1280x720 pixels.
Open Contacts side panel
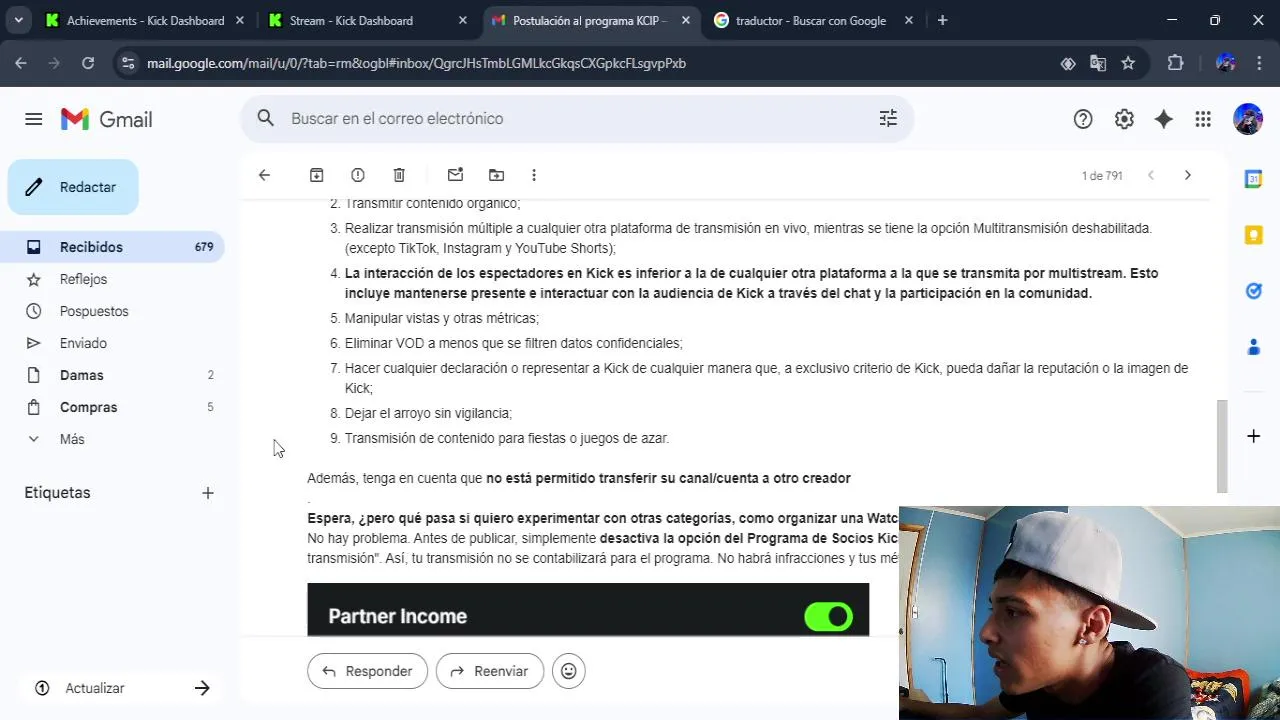[1253, 347]
